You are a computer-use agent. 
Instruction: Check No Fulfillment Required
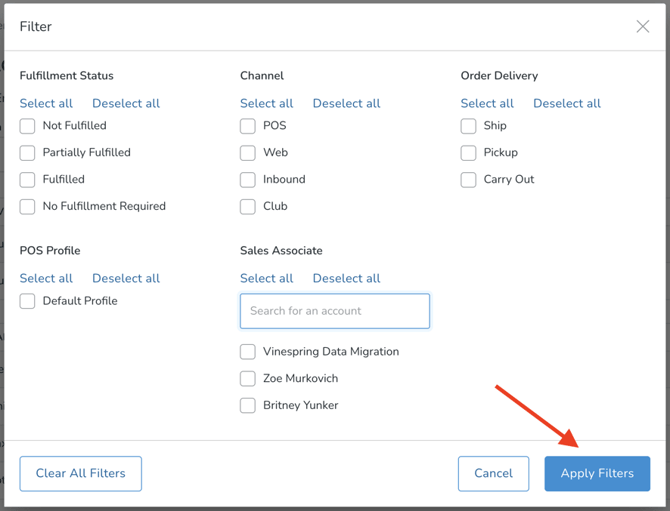(x=28, y=207)
